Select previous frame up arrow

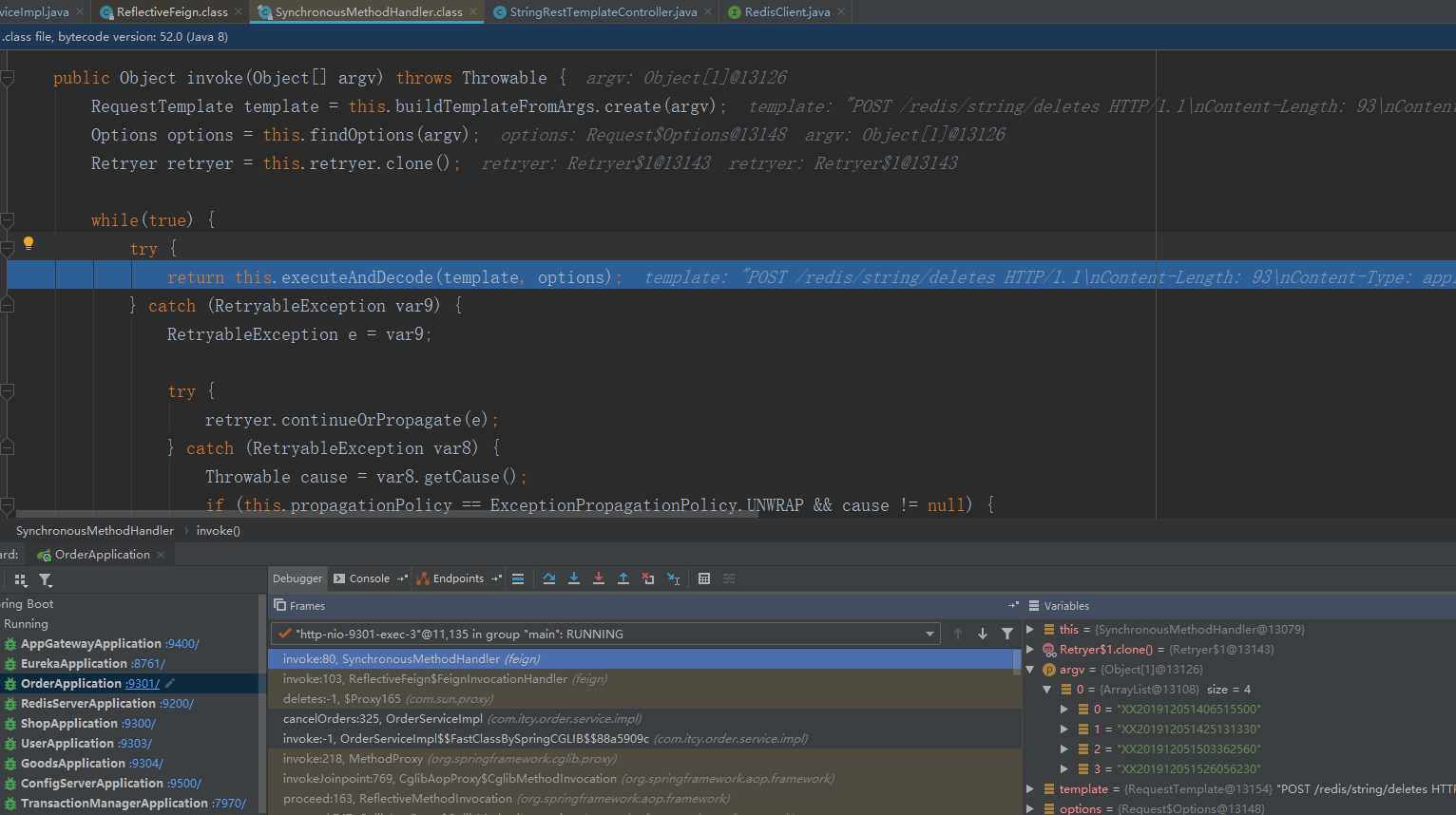click(x=958, y=634)
